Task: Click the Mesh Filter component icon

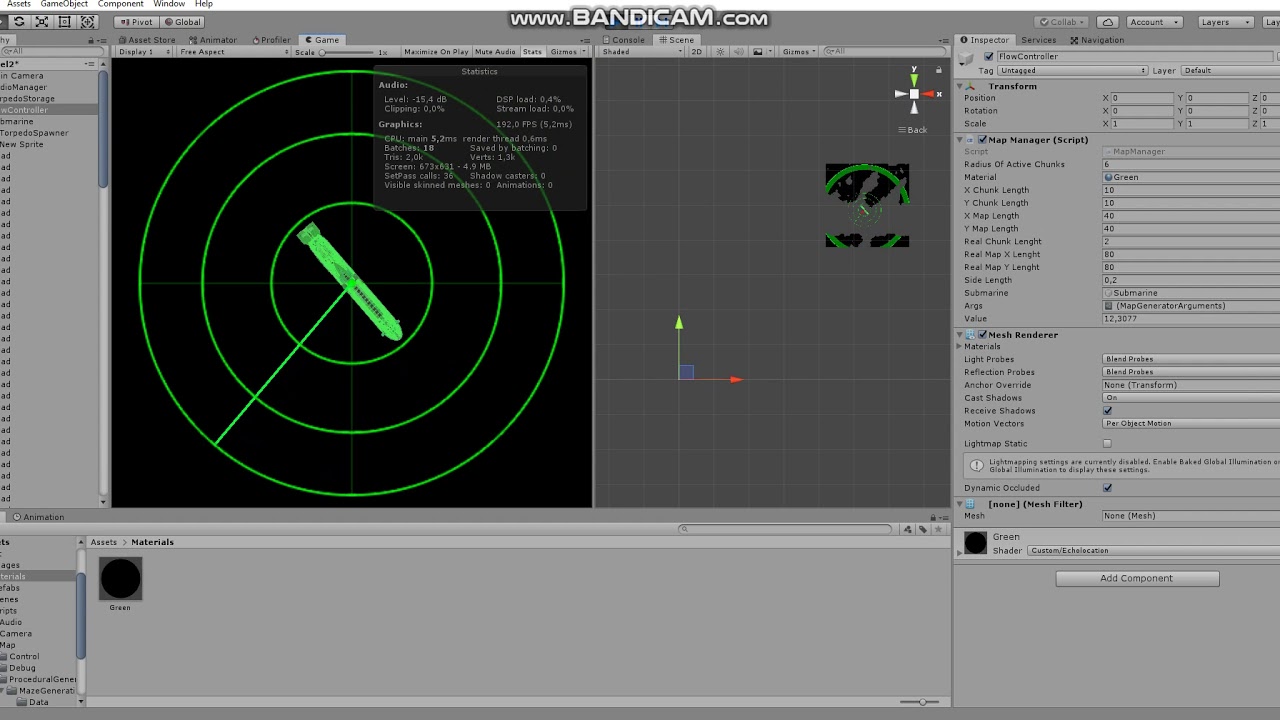Action: coord(970,504)
